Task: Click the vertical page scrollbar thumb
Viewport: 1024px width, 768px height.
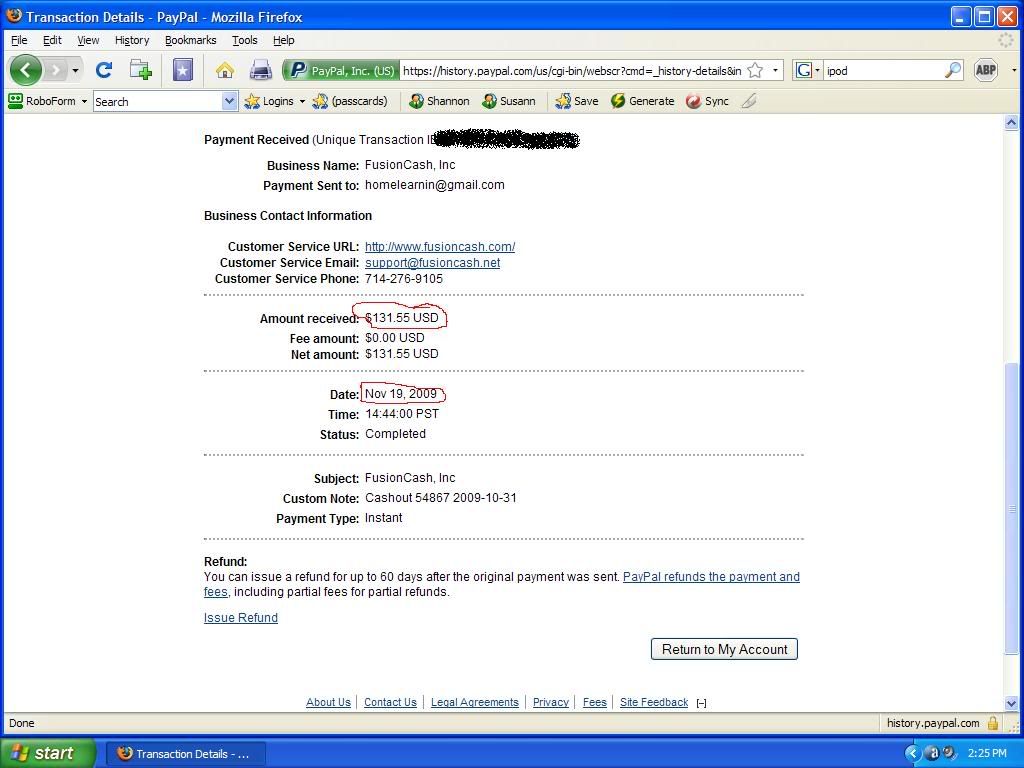Action: [1012, 508]
